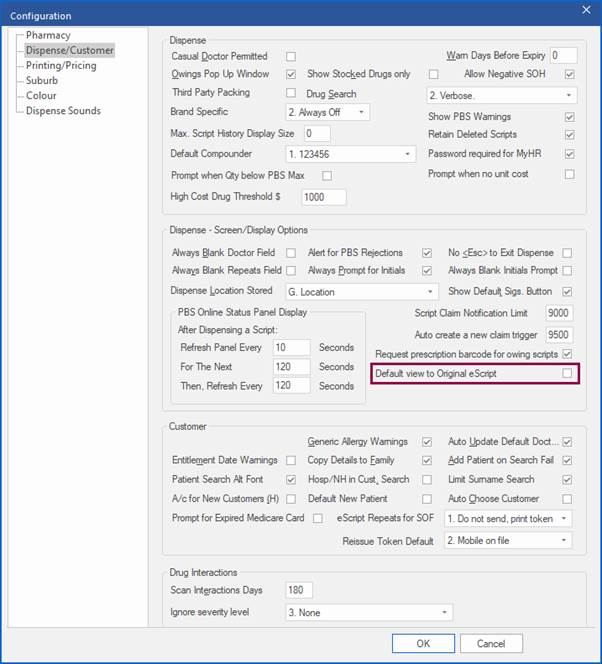This screenshot has width=602, height=664.
Task: Enable Default New Patient checkbox
Action: (427, 499)
